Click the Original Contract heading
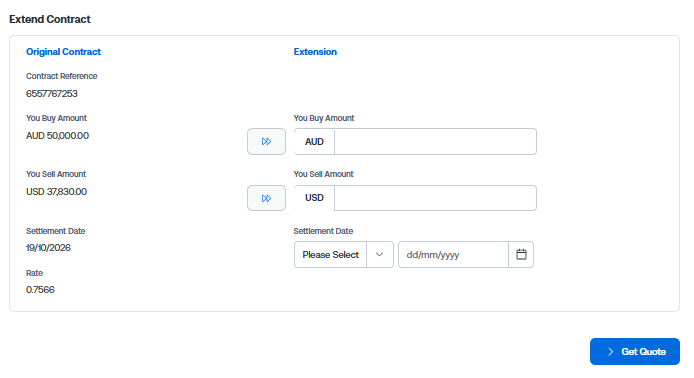Viewport: 694px width, 378px height. [x=63, y=52]
